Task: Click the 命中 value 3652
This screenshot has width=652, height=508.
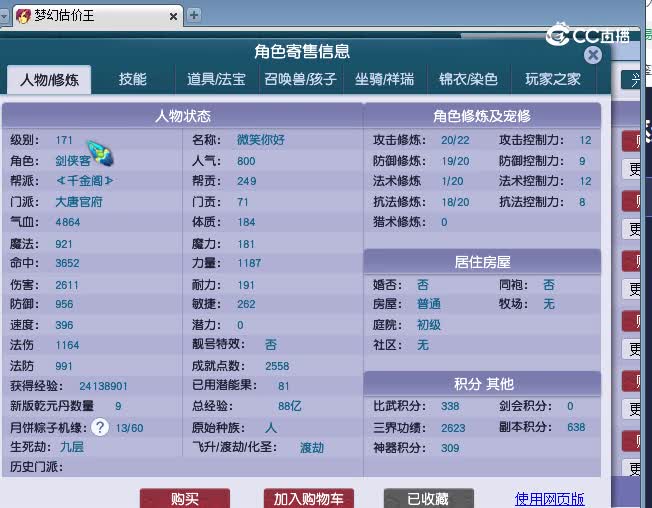Action: coord(67,263)
